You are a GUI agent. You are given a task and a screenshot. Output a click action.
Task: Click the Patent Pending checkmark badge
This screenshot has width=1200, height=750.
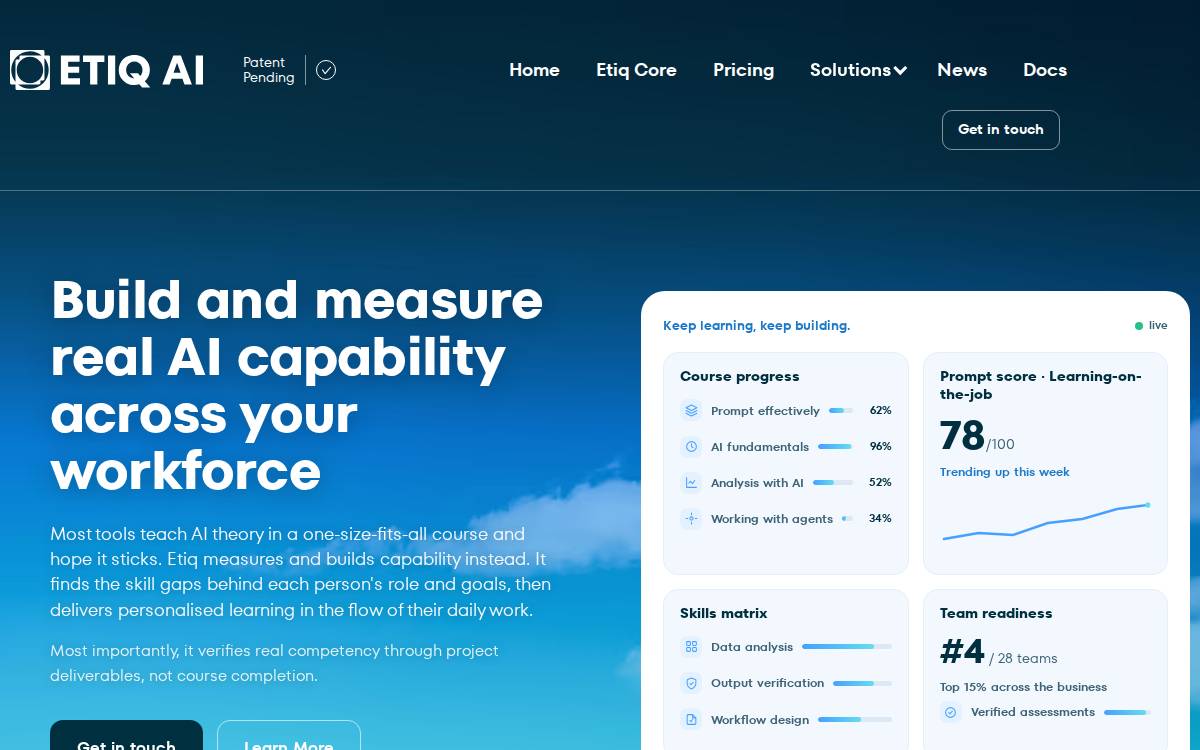pos(326,70)
